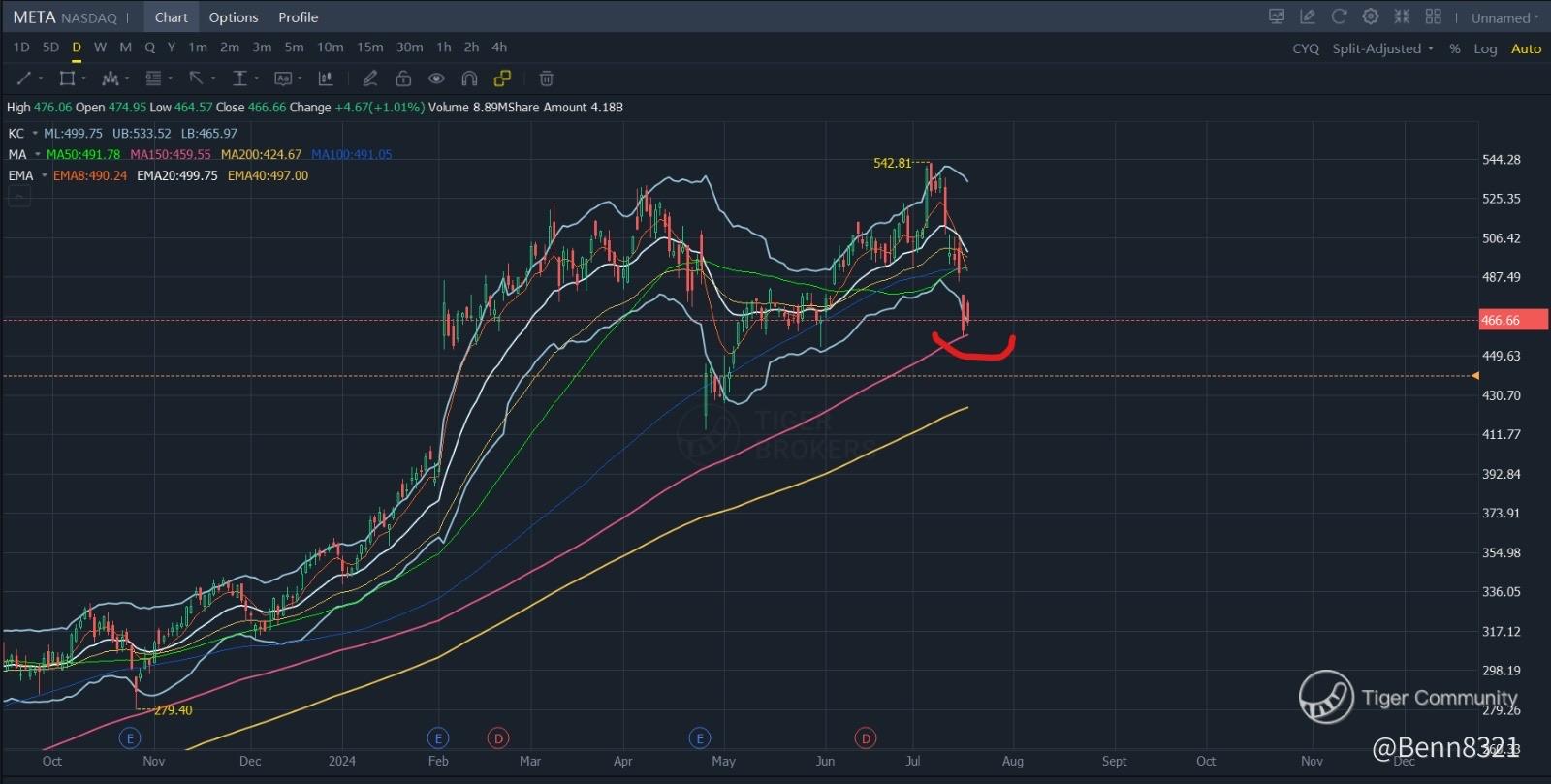This screenshot has height=784, width=1551.
Task: Select the trend line drawing tool
Action: pyautogui.click(x=24, y=78)
